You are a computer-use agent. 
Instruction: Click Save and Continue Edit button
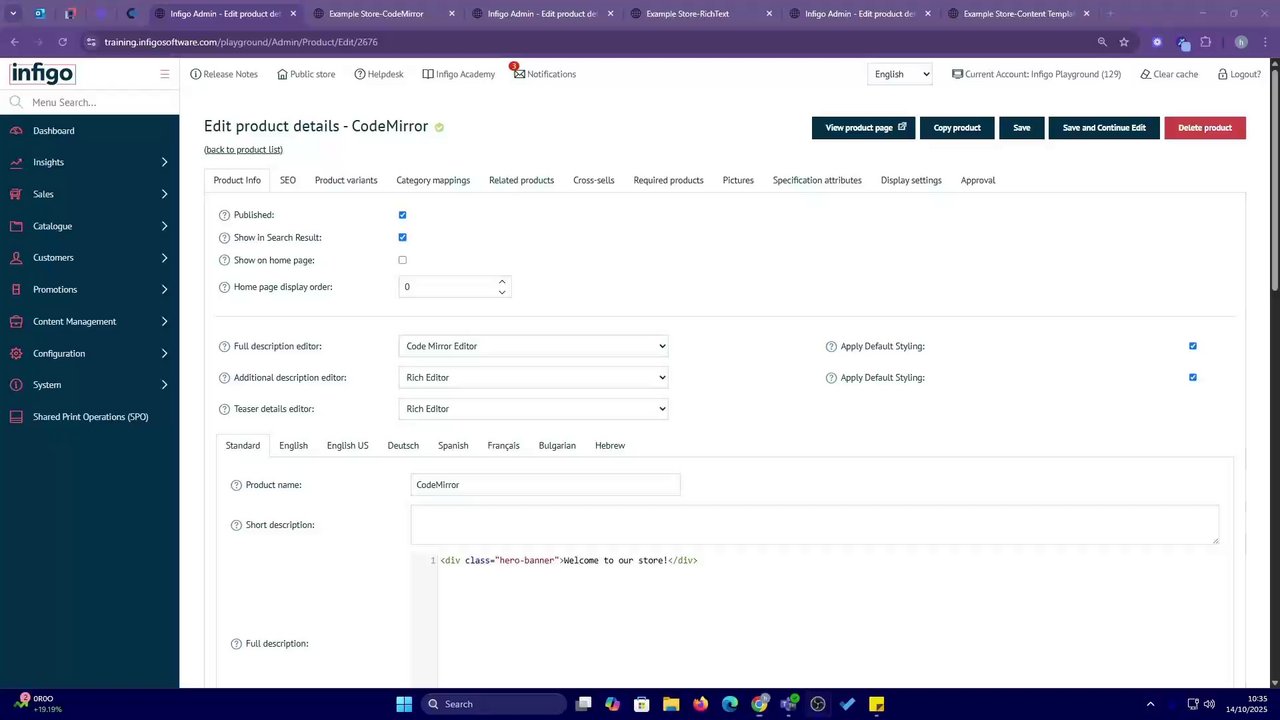pos(1104,128)
